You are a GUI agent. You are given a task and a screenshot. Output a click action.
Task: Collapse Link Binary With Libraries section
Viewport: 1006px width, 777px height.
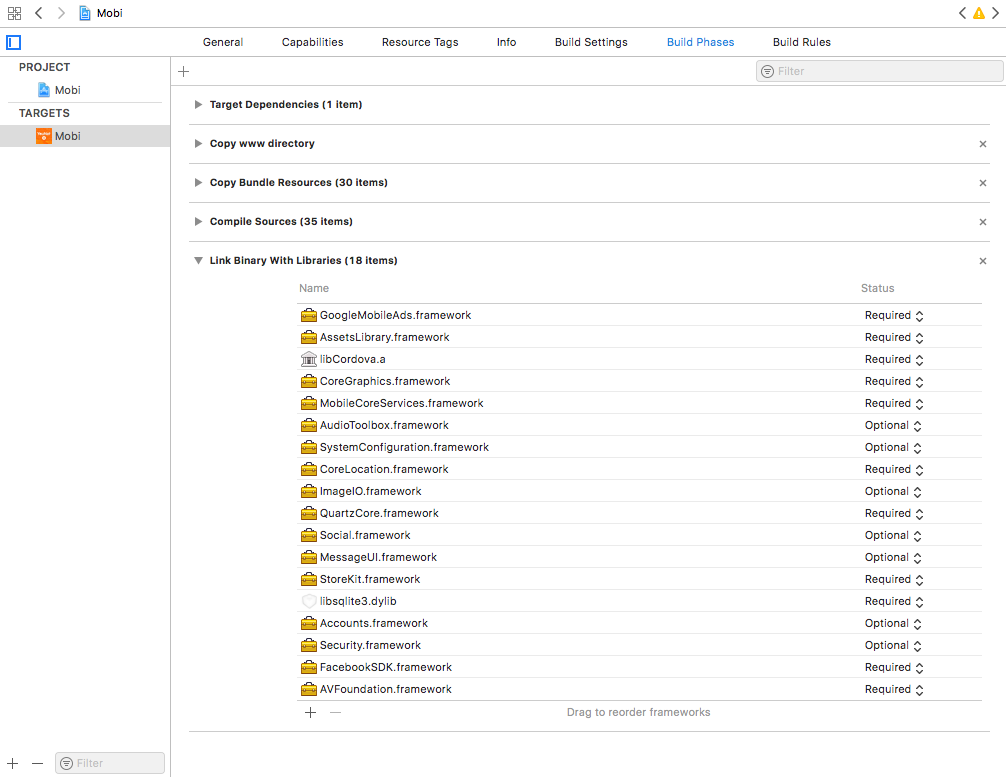point(199,261)
